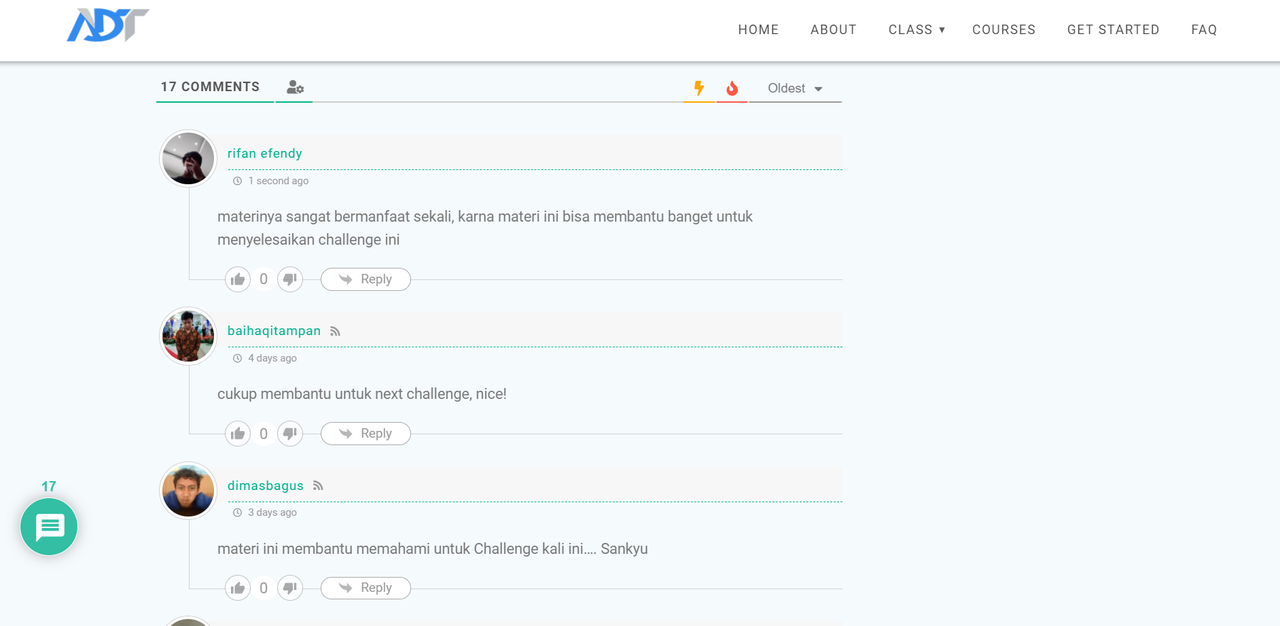Click the '4 days ago' timestamp
Screen dimensions: 1280x626
[272, 358]
